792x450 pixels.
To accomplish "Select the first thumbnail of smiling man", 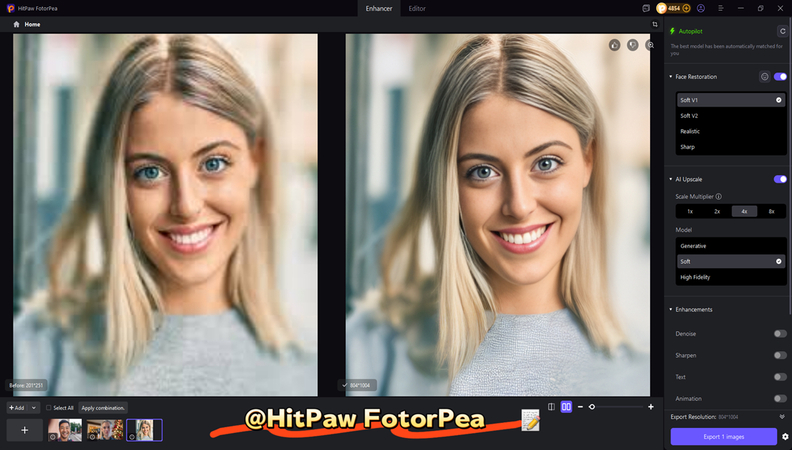I will pyautogui.click(x=65, y=430).
